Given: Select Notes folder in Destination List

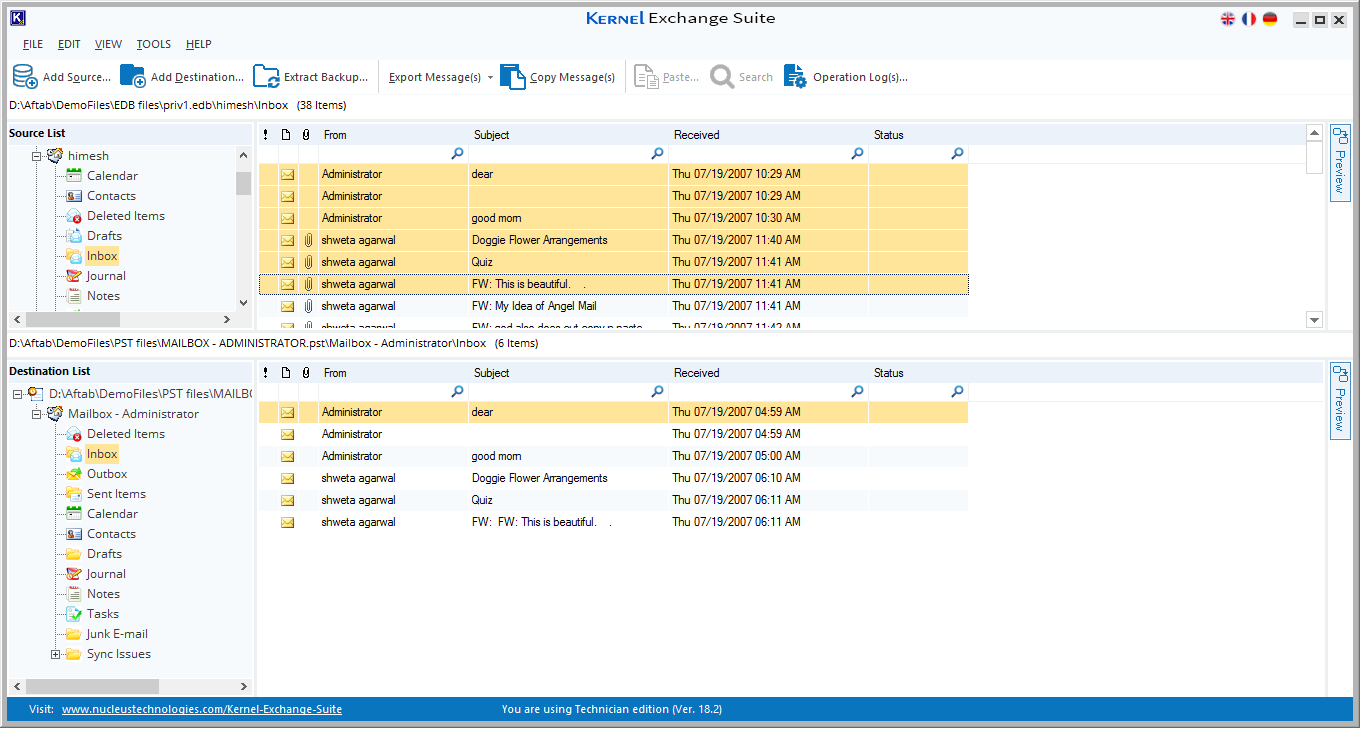Looking at the screenshot, I should tap(103, 594).
